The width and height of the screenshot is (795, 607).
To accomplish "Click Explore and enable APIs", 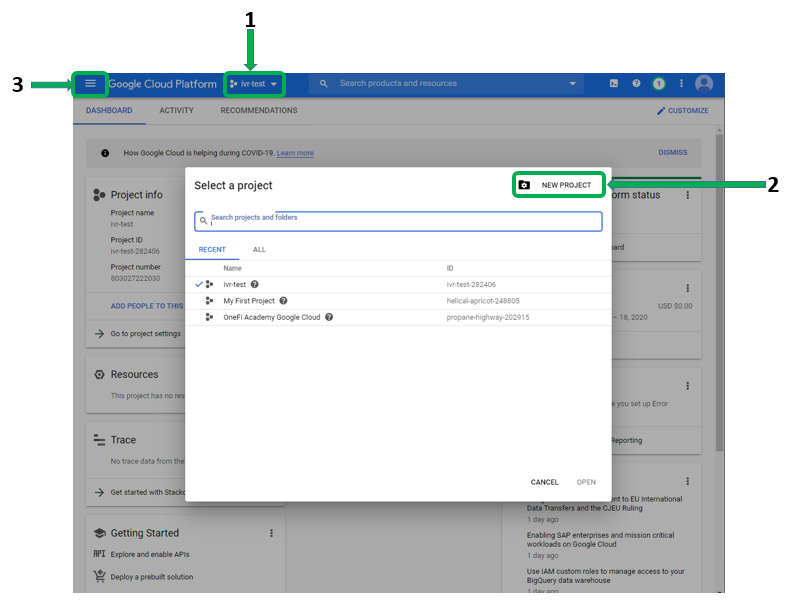I will (150, 554).
